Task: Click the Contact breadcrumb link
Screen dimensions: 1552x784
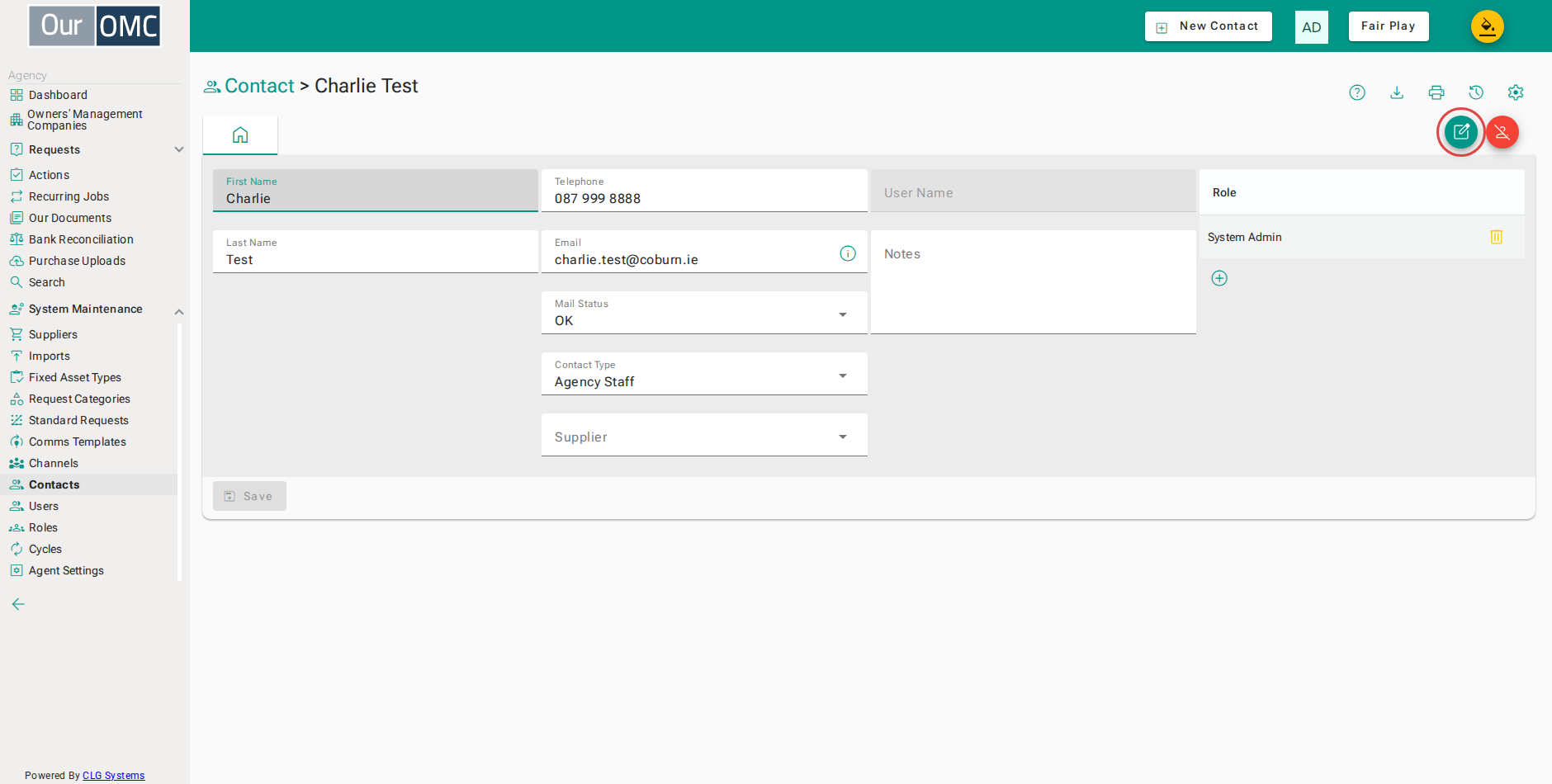Action: [x=259, y=86]
